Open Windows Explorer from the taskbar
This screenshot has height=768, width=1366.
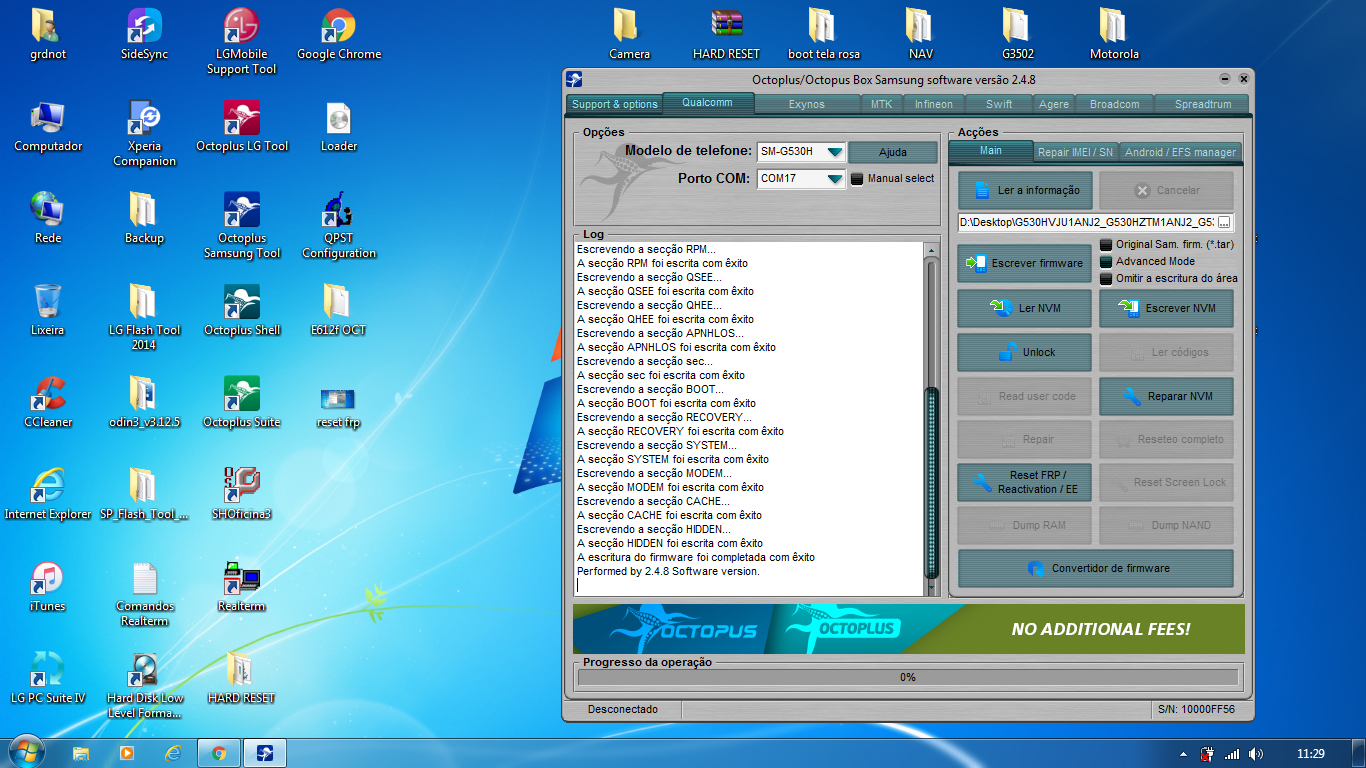coord(81,753)
